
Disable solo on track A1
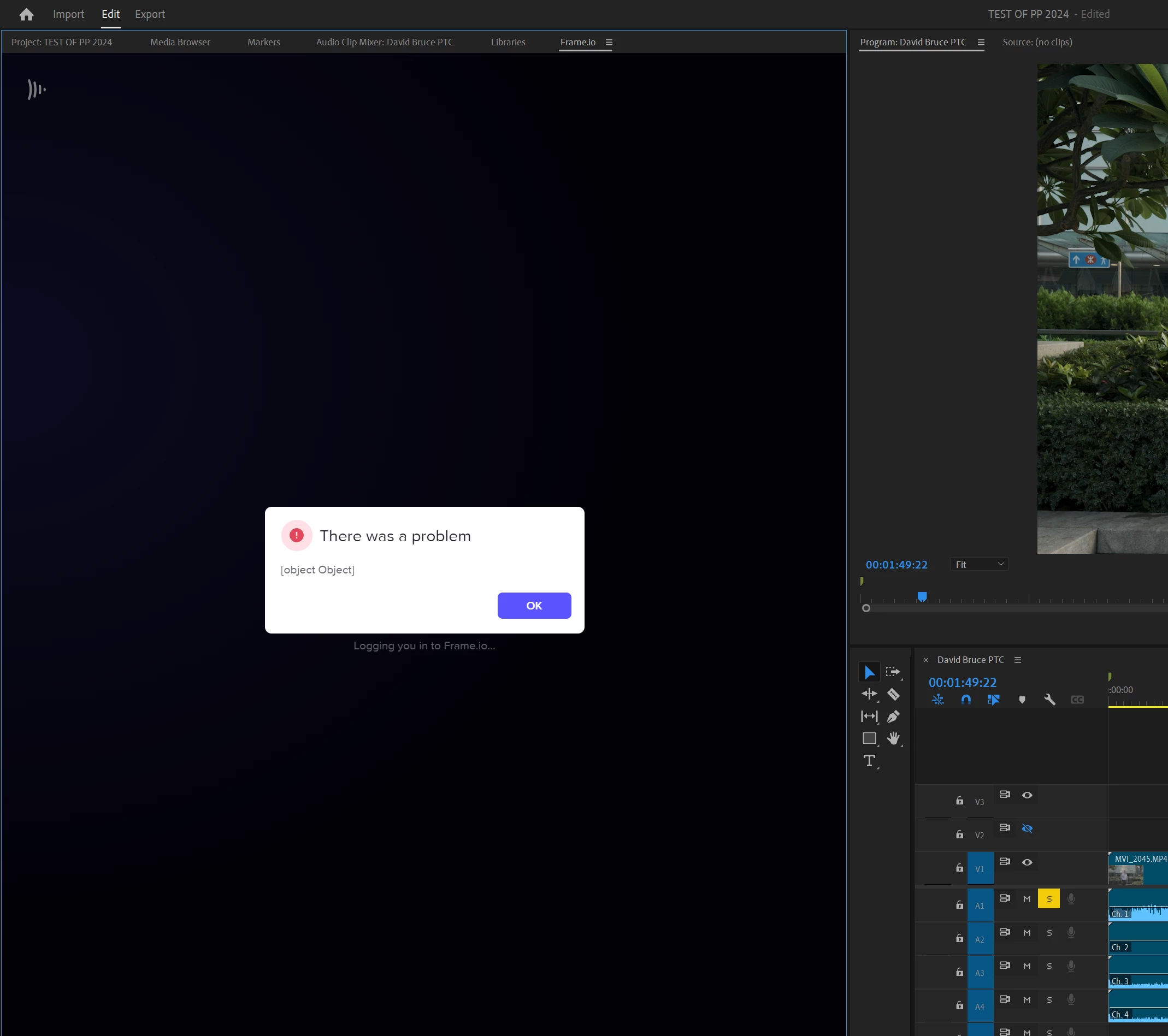[x=1048, y=899]
